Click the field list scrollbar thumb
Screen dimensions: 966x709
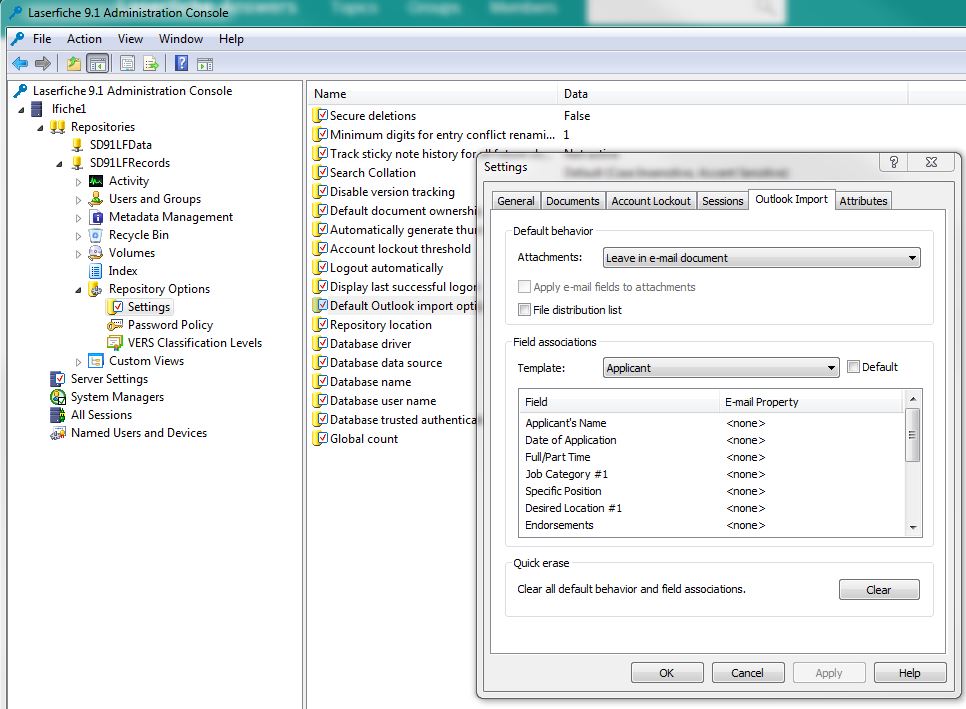coord(912,435)
